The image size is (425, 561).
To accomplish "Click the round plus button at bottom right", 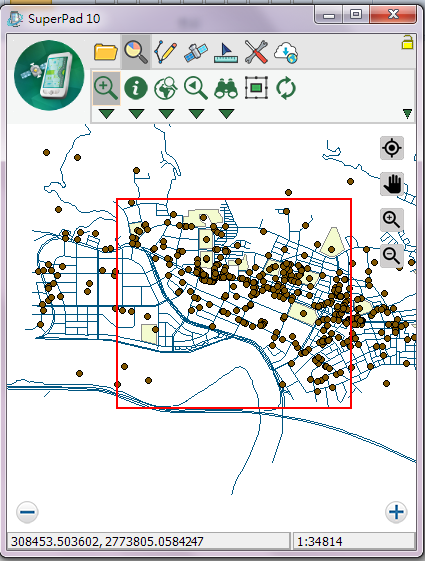I will [396, 512].
